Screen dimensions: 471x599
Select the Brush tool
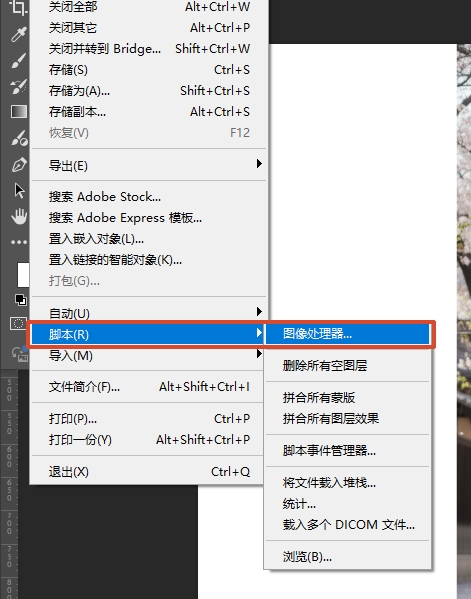tap(18, 60)
